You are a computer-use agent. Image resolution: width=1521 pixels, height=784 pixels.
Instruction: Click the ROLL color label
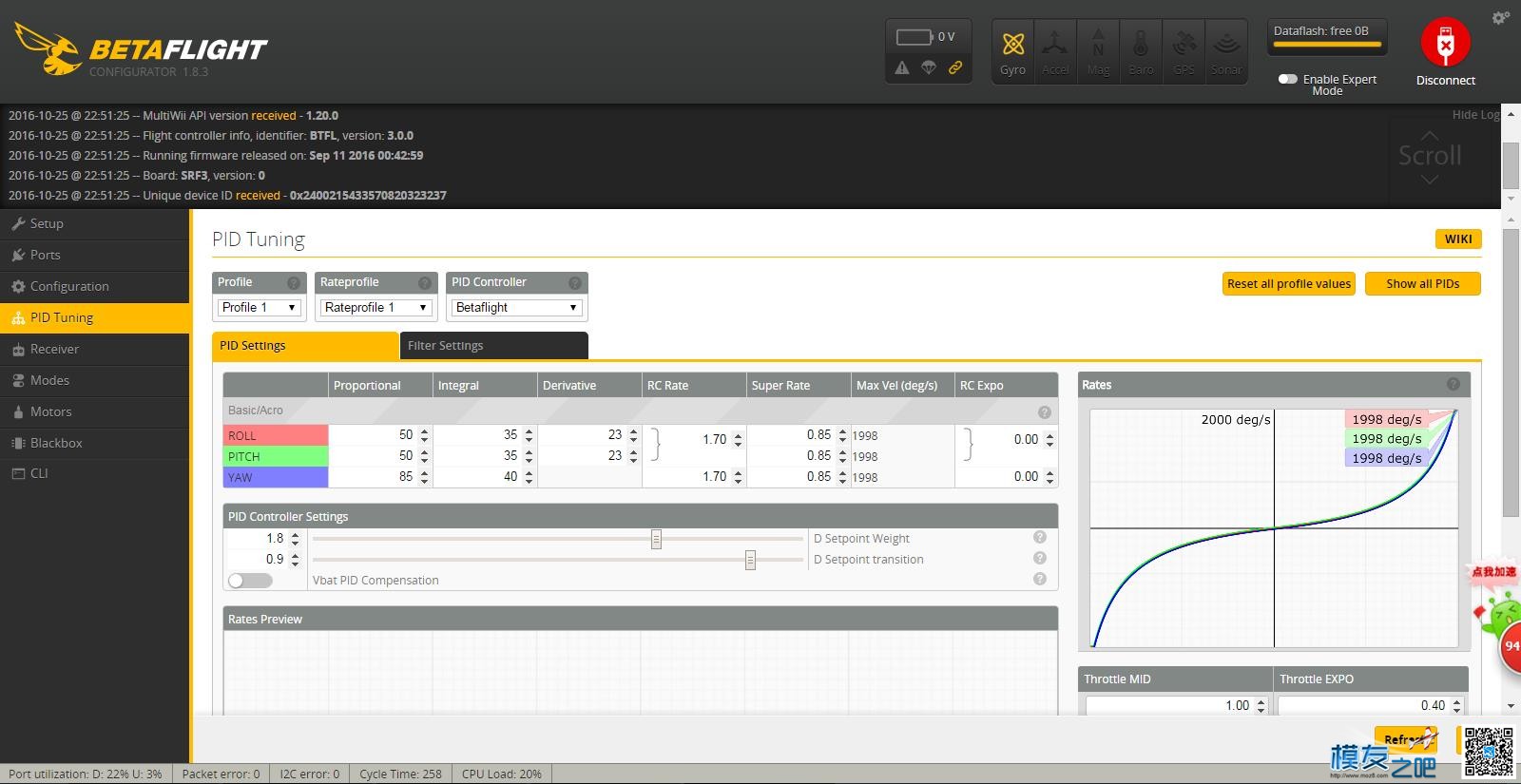pyautogui.click(x=276, y=435)
